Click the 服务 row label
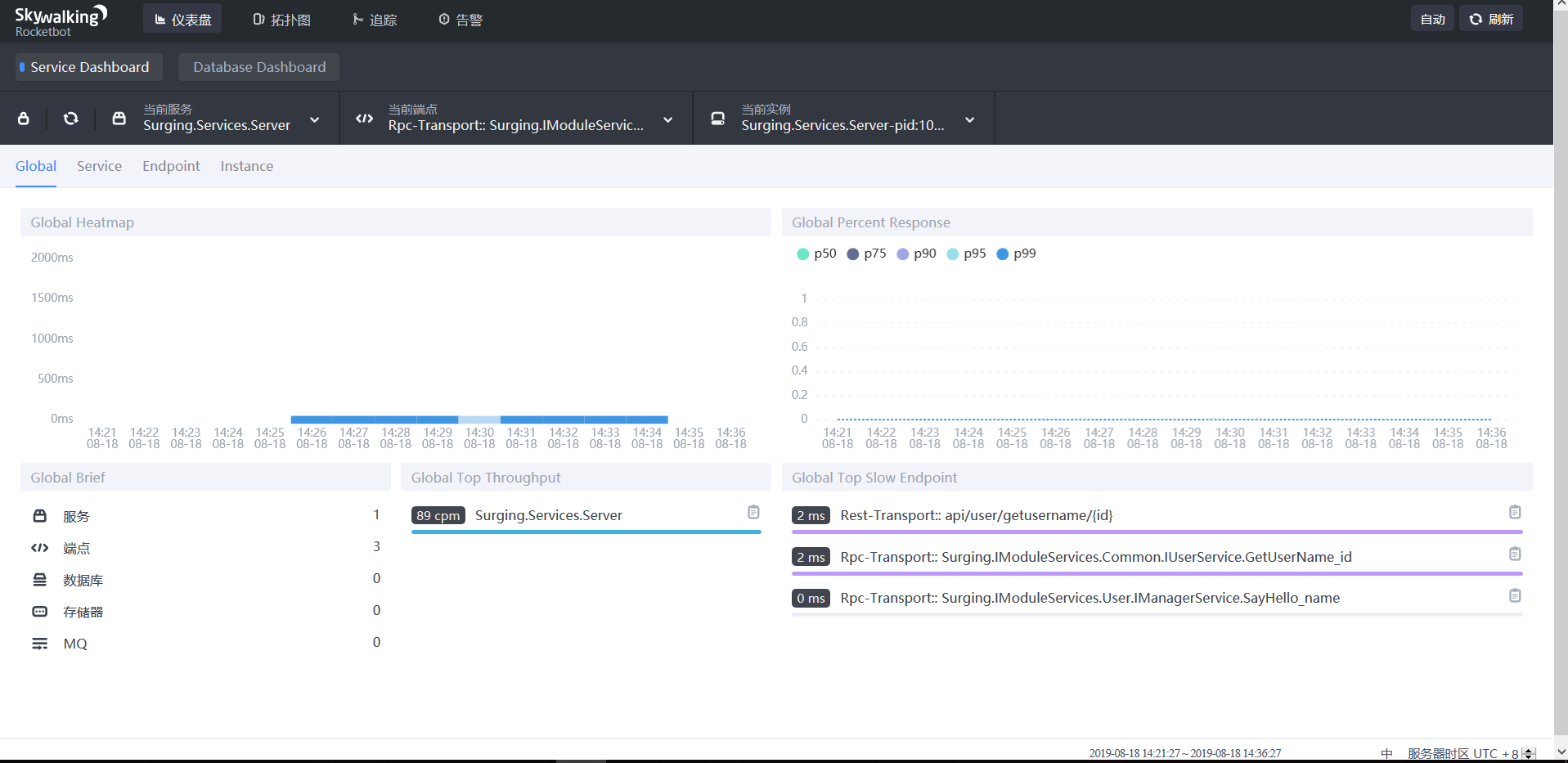Image resolution: width=1568 pixels, height=763 pixels. click(x=76, y=516)
